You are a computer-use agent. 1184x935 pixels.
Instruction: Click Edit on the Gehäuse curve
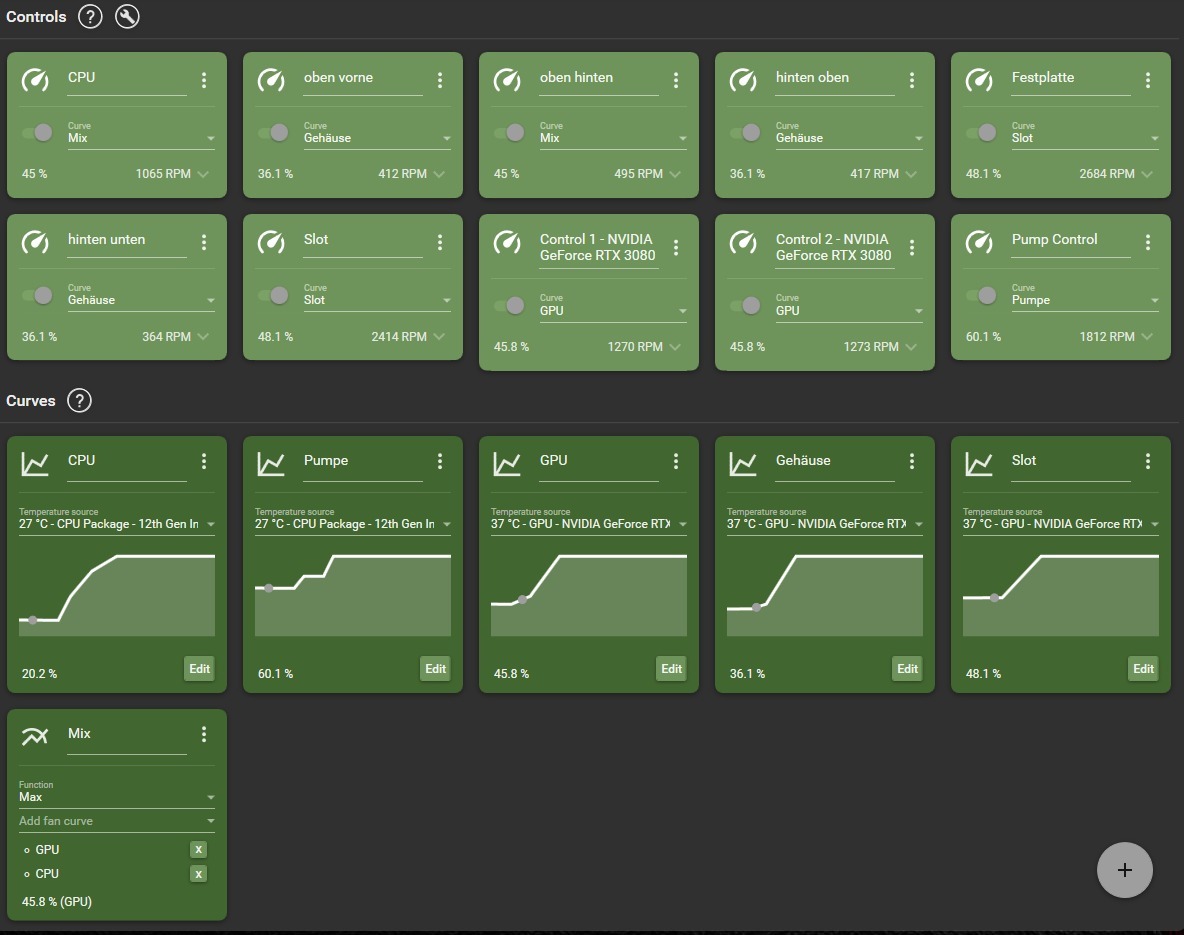(x=908, y=669)
